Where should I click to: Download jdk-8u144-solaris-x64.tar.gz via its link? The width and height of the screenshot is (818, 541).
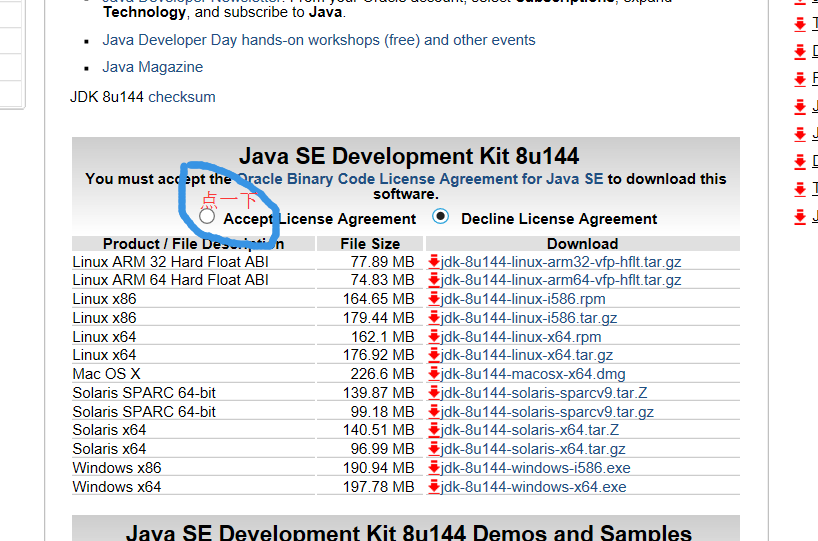533,449
